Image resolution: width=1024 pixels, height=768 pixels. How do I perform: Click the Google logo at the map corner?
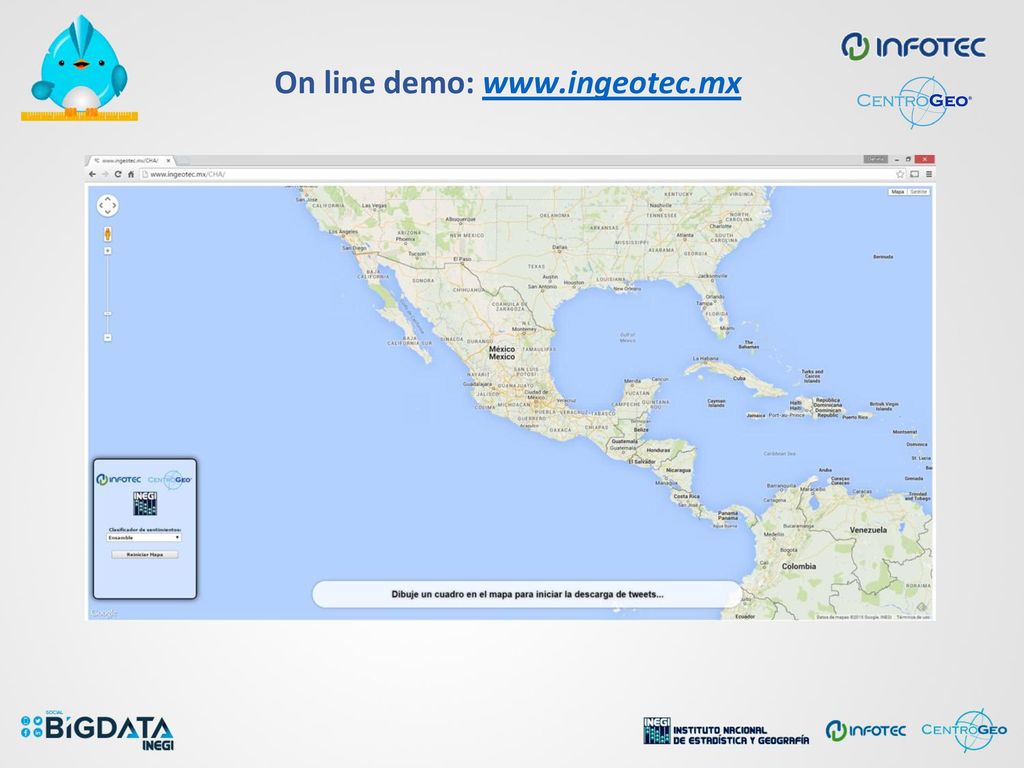point(103,613)
